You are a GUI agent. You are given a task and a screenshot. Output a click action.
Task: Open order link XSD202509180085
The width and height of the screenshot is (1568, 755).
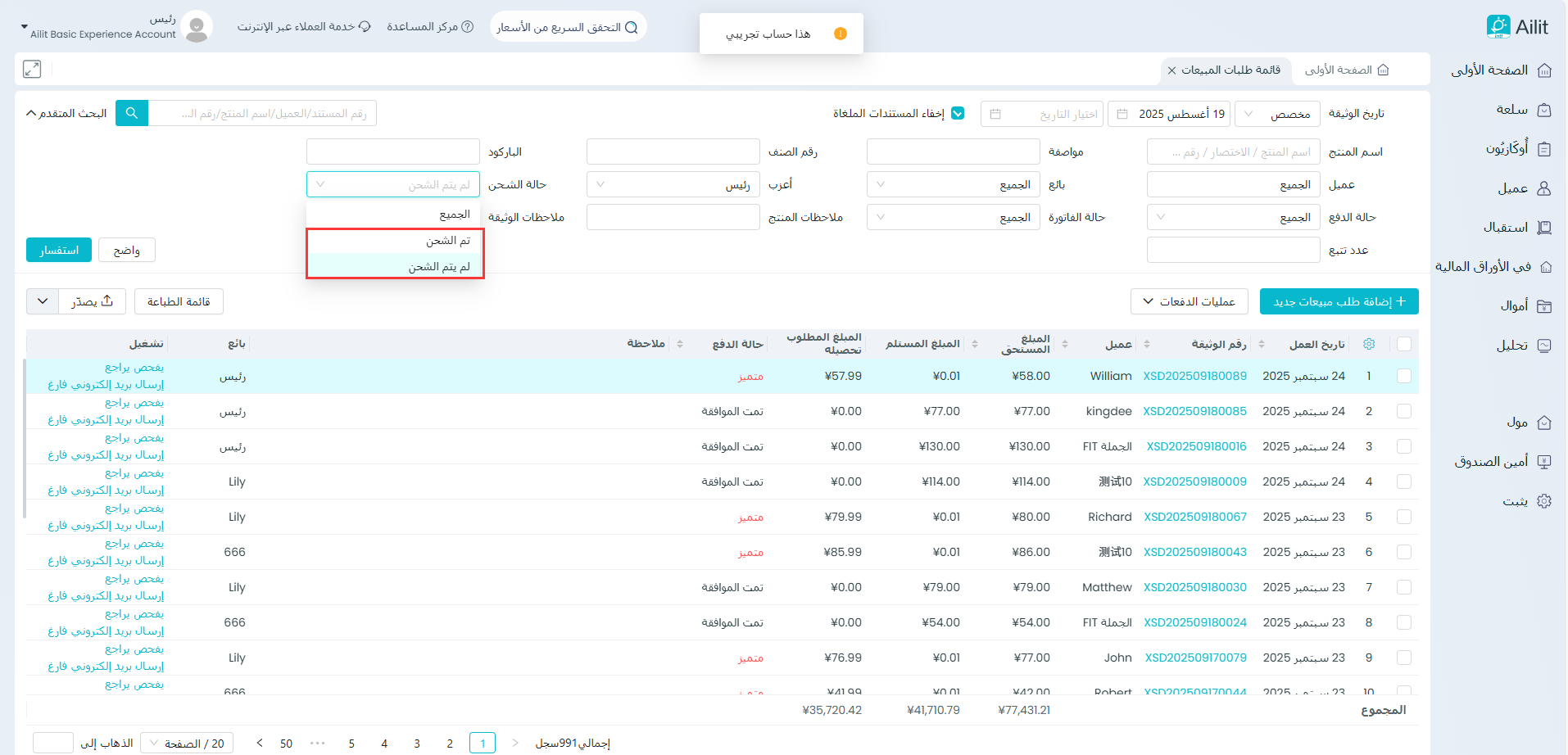(1194, 411)
